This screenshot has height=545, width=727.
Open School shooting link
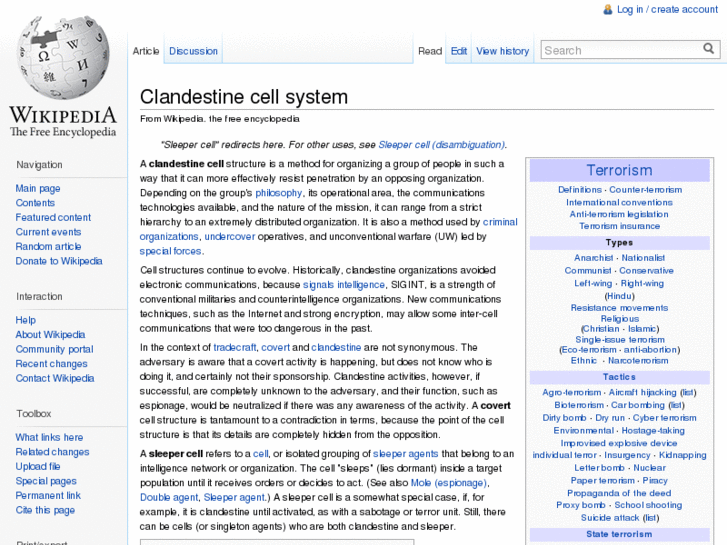point(648,505)
